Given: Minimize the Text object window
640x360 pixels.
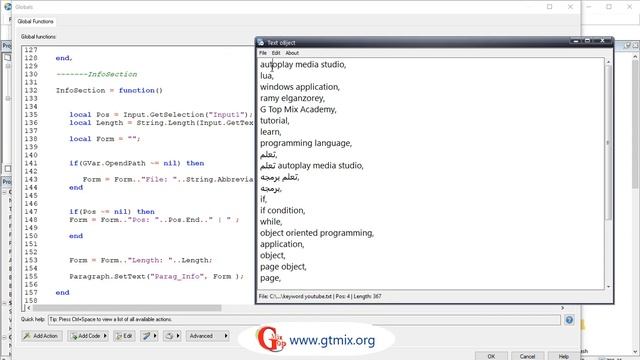Looking at the screenshot, I should coord(576,41).
